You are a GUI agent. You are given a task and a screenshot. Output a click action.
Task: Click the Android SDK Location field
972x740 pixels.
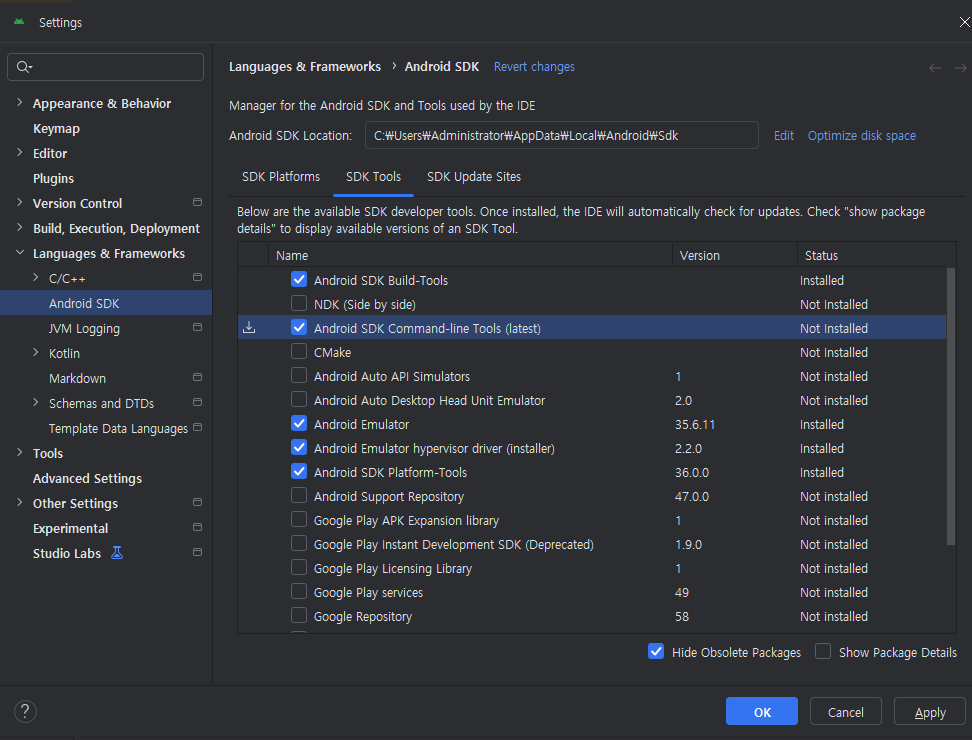tap(562, 135)
